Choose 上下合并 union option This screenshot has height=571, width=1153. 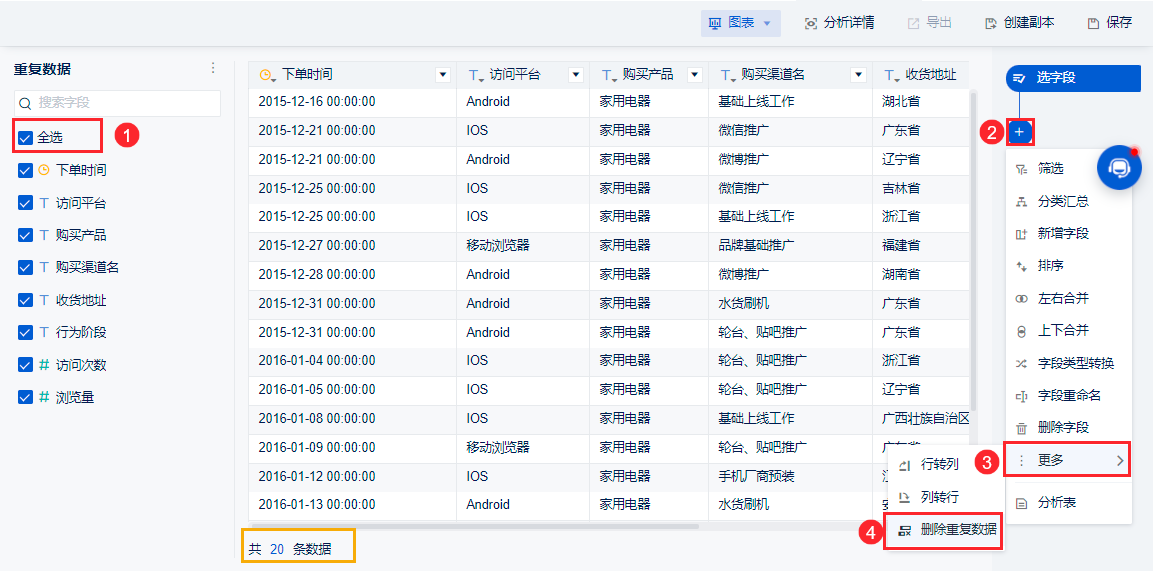[1068, 331]
